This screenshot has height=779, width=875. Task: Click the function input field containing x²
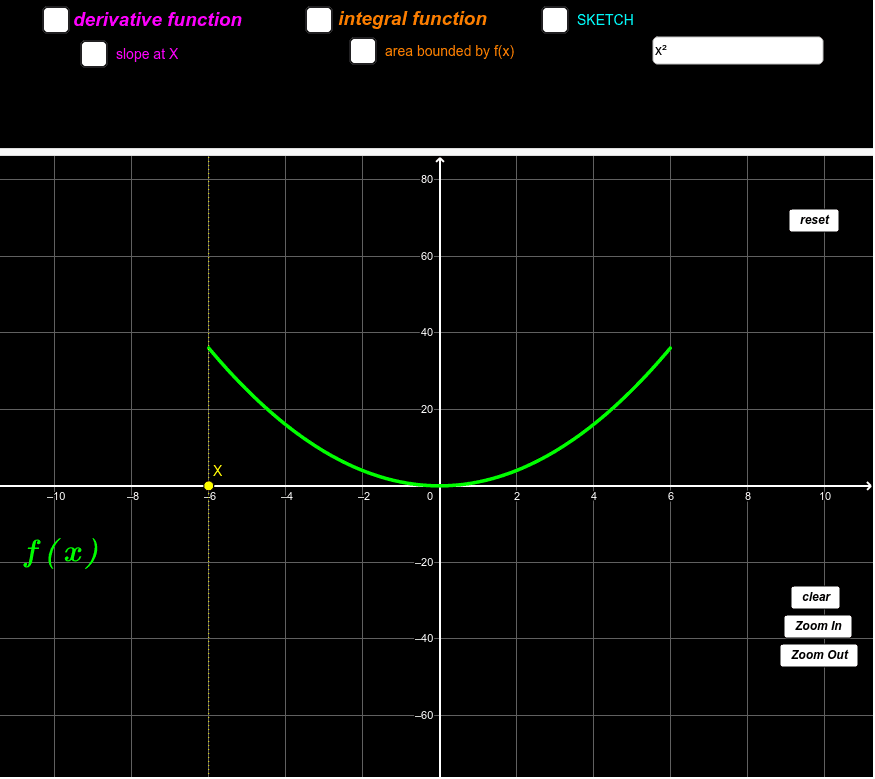737,51
